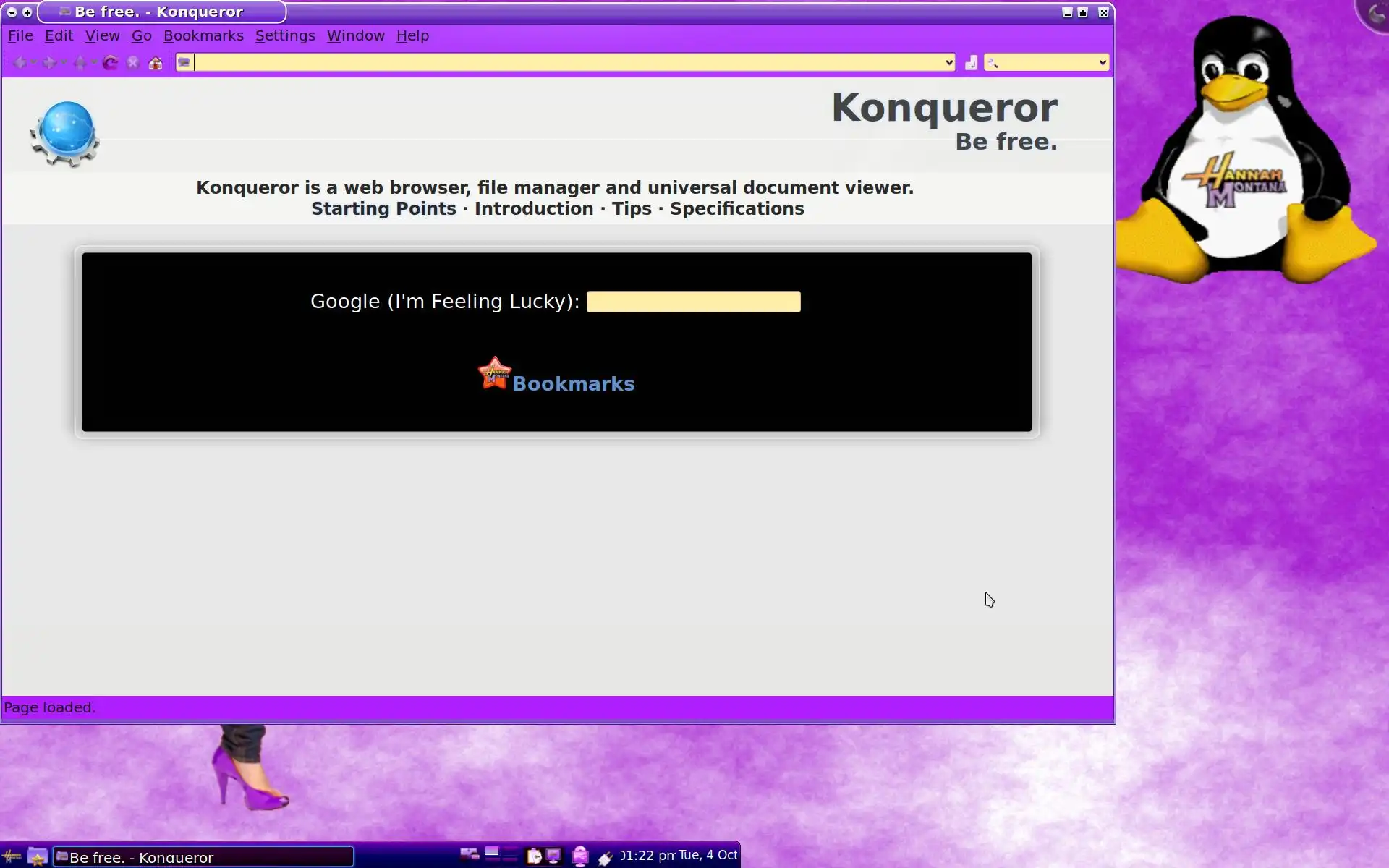Expand the location bar history dropdown

[949, 63]
